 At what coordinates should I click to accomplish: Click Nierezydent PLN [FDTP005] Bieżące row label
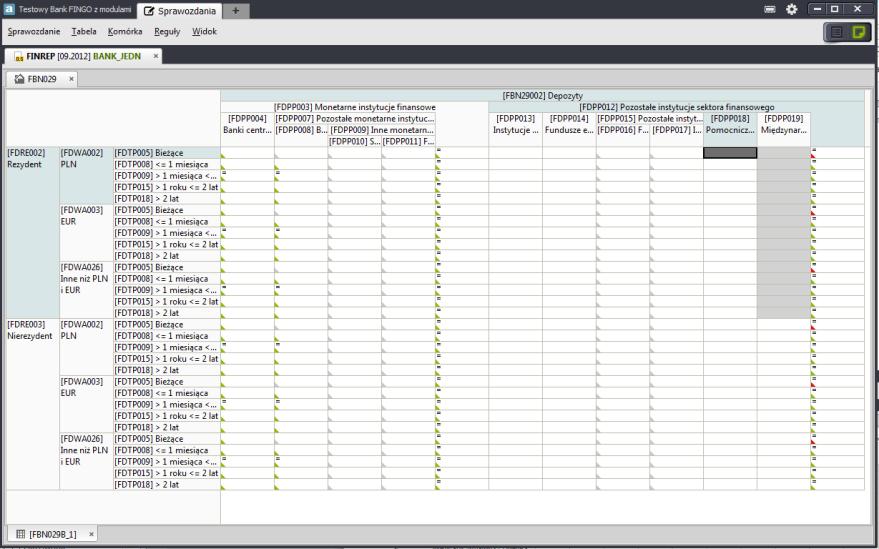pyautogui.click(x=166, y=324)
